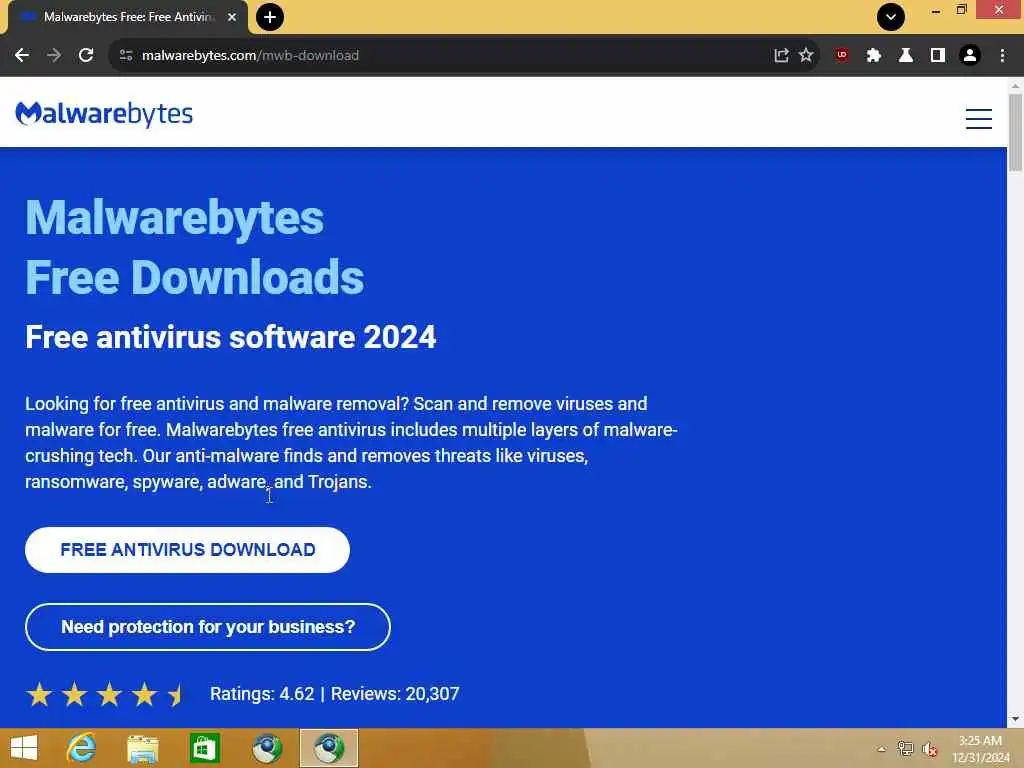Open the hamburger navigation menu

pos(979,119)
